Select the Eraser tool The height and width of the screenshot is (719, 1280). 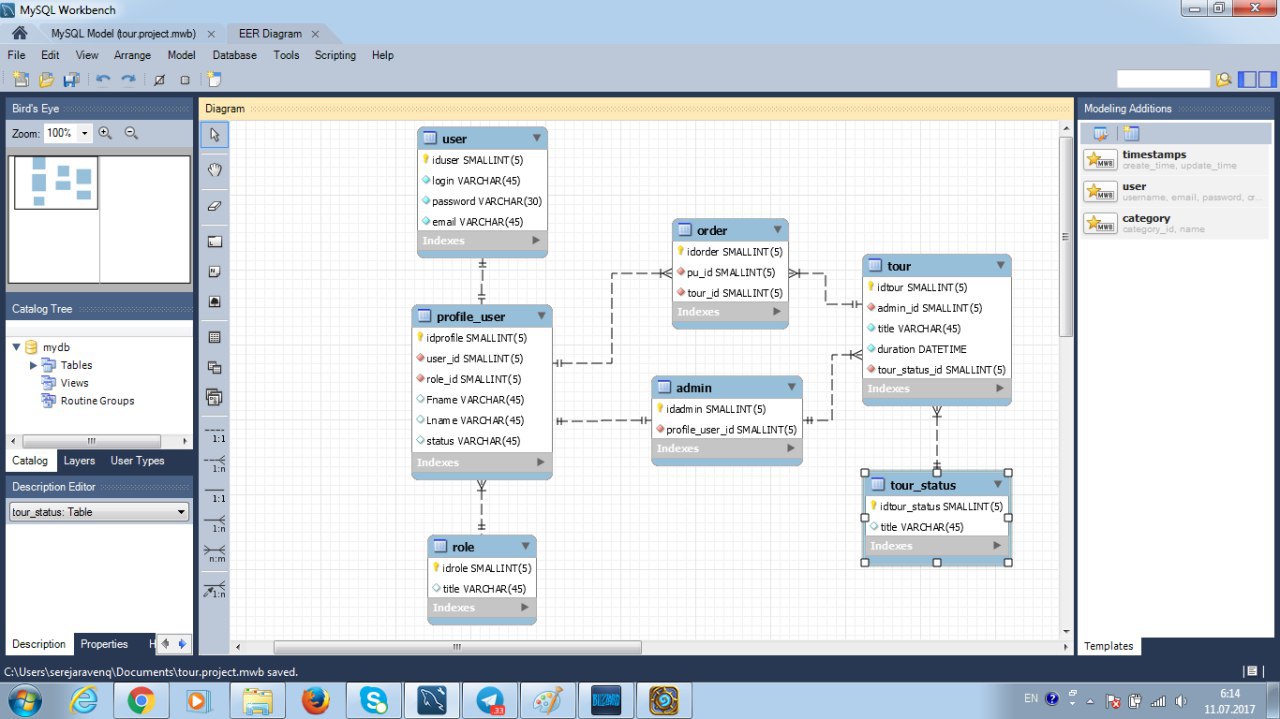pos(214,206)
